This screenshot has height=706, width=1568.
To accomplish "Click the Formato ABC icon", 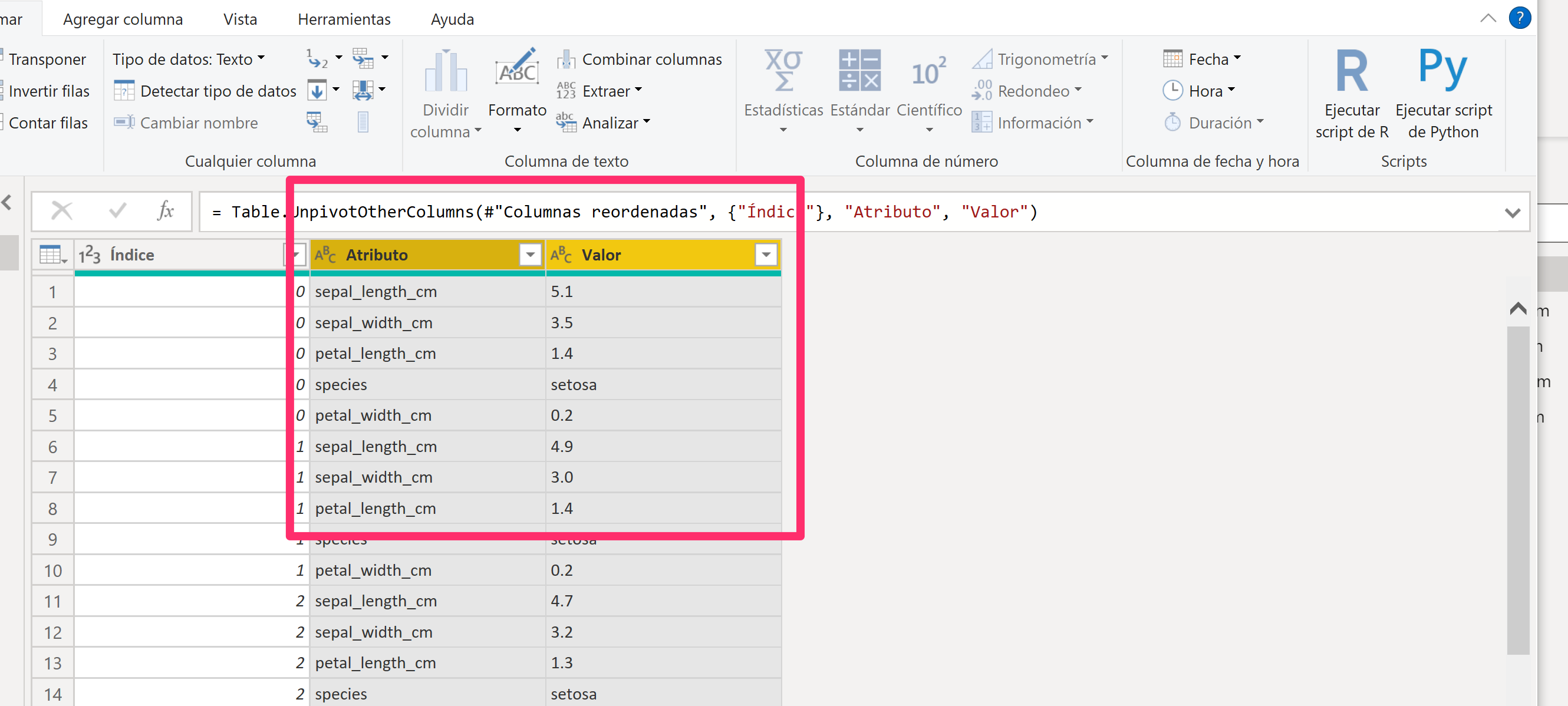I will tap(517, 68).
